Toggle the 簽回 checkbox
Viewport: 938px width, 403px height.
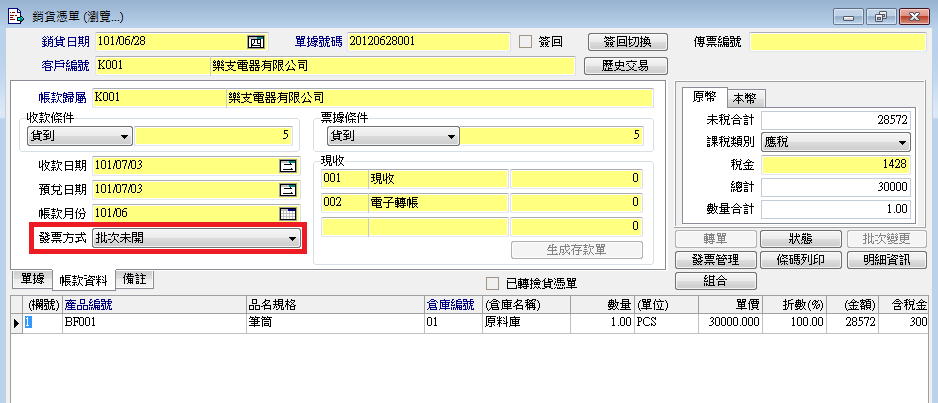526,42
